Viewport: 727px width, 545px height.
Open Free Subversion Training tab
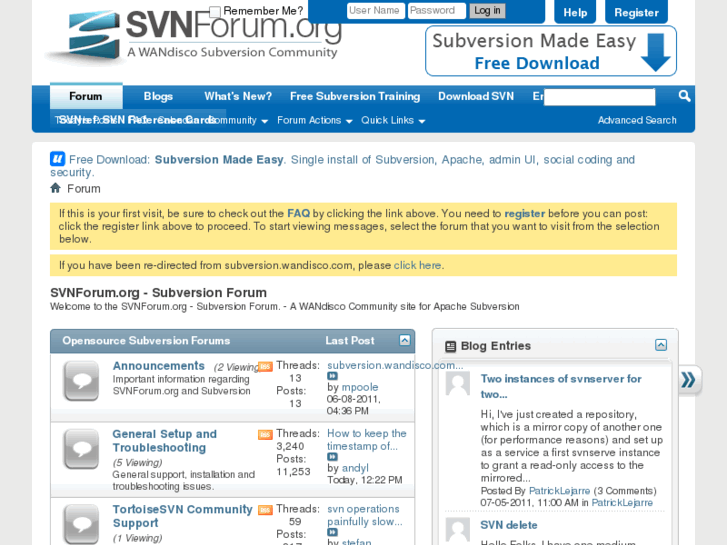355,96
